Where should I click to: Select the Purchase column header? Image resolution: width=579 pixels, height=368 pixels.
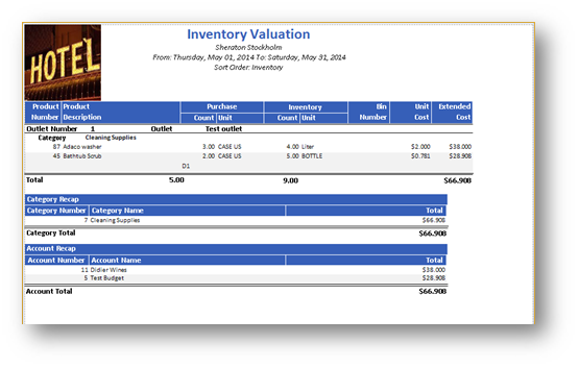click(222, 107)
